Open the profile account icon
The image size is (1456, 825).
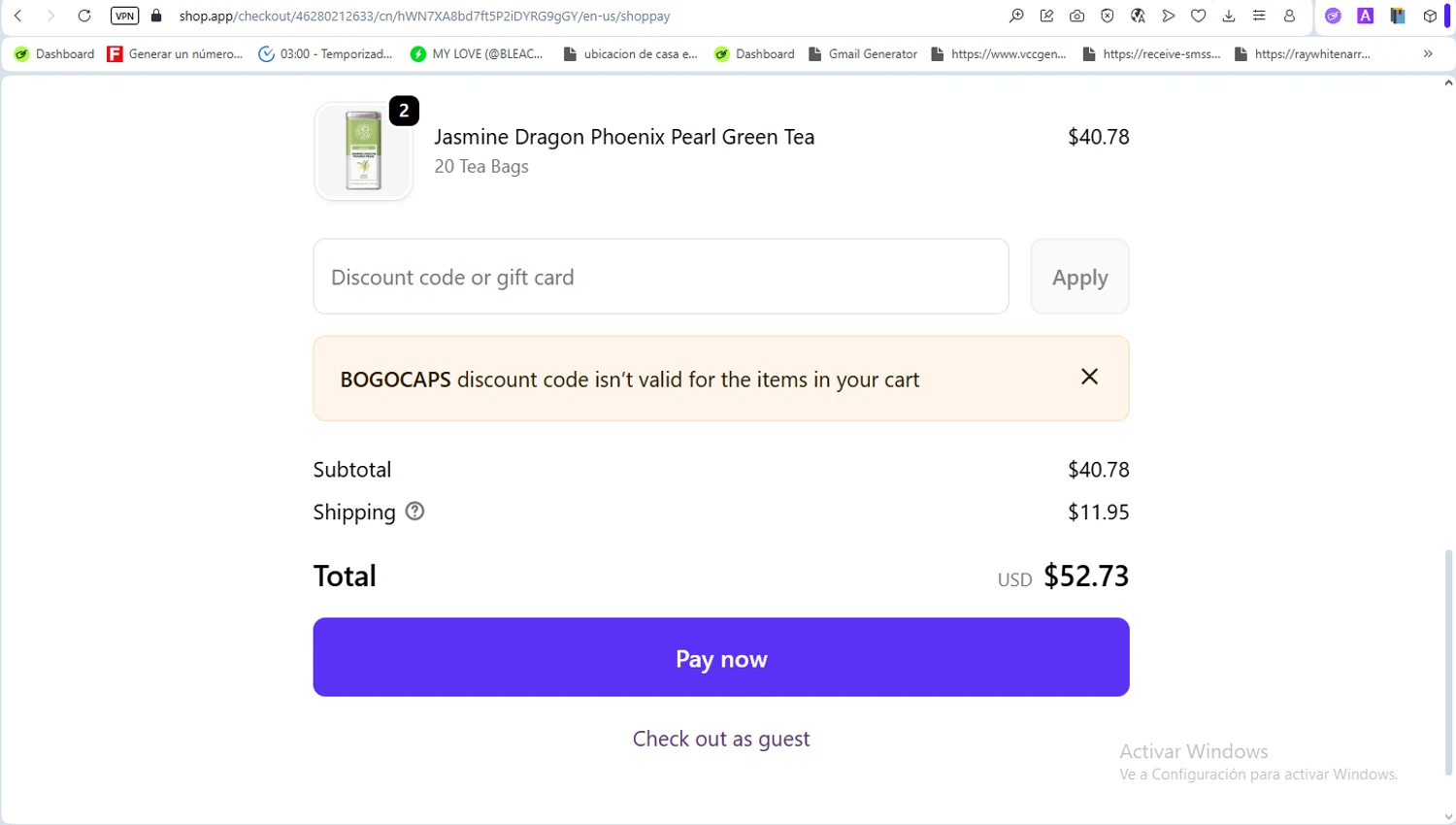pyautogui.click(x=1289, y=16)
